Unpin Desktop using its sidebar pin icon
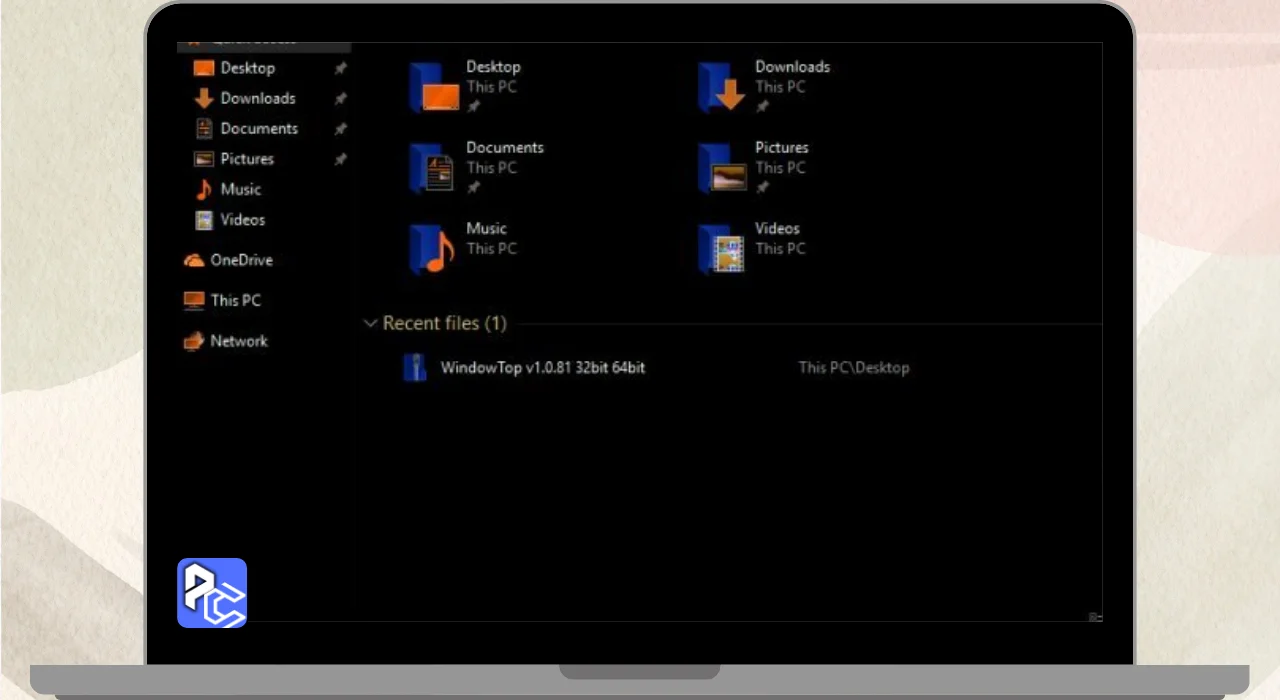Viewport: 1280px width, 700px height. (x=340, y=68)
